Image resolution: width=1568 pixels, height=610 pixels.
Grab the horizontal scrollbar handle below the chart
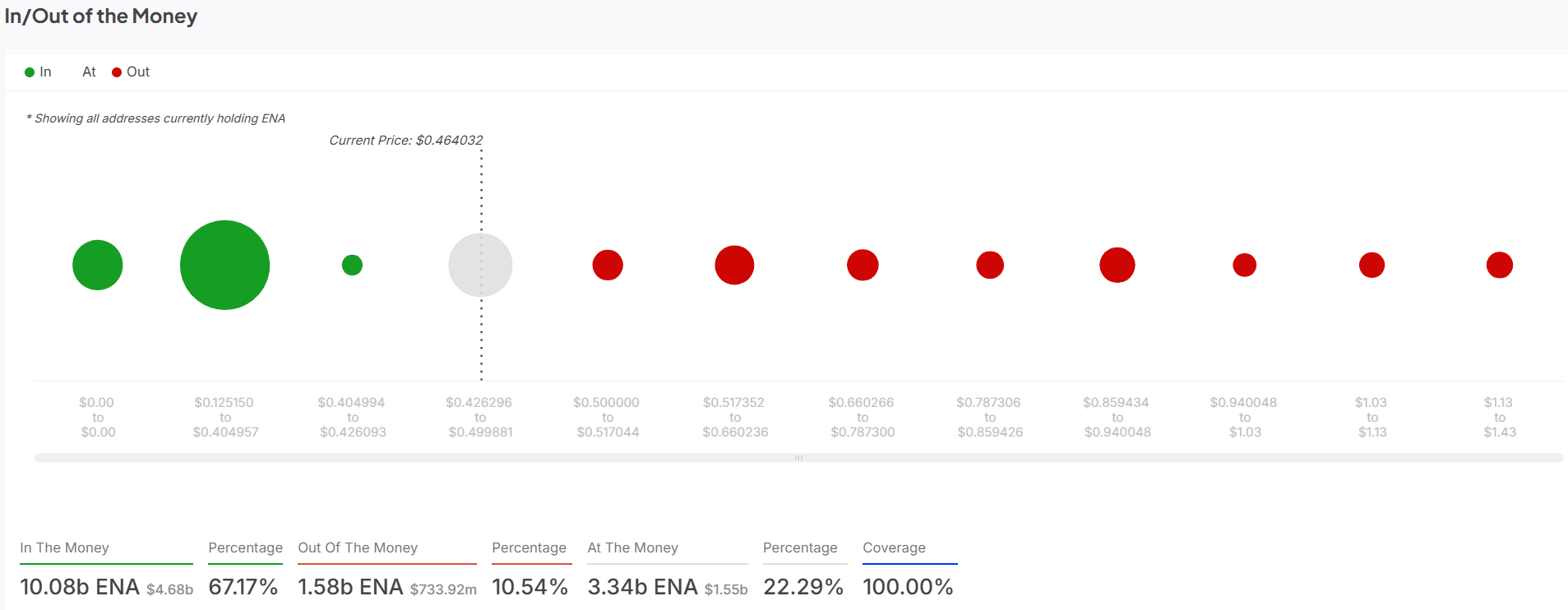(798, 458)
